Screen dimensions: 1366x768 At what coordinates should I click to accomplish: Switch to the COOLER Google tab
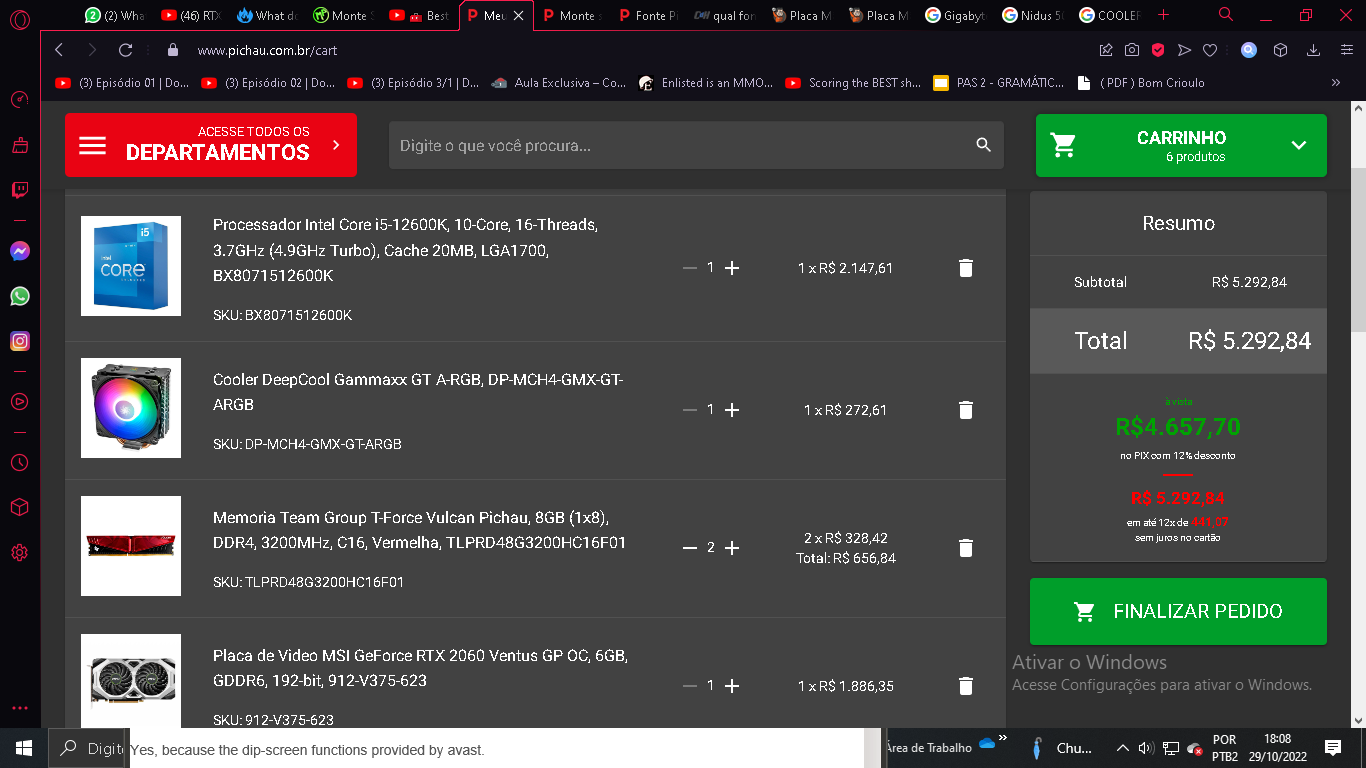tap(1111, 16)
